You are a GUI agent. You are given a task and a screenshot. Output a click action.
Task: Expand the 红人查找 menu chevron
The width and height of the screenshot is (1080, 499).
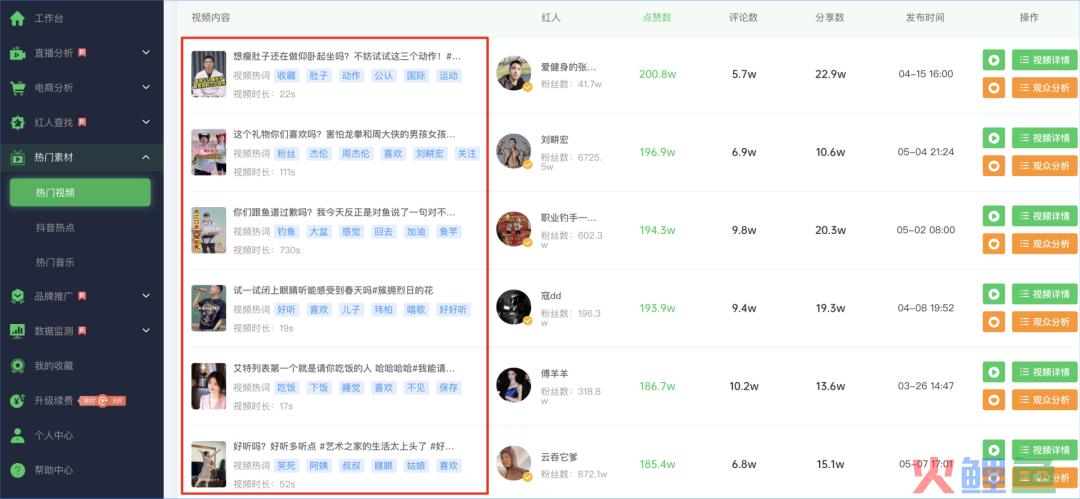(x=145, y=122)
